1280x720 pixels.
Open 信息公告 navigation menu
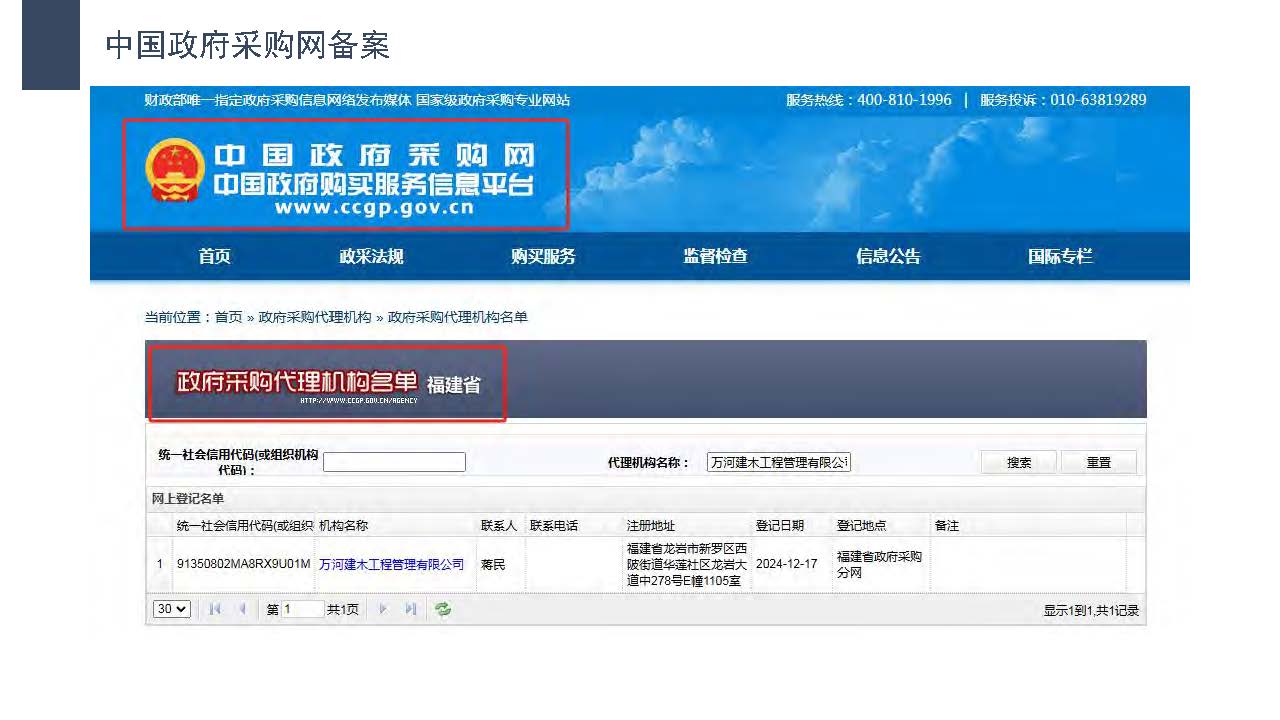888,257
